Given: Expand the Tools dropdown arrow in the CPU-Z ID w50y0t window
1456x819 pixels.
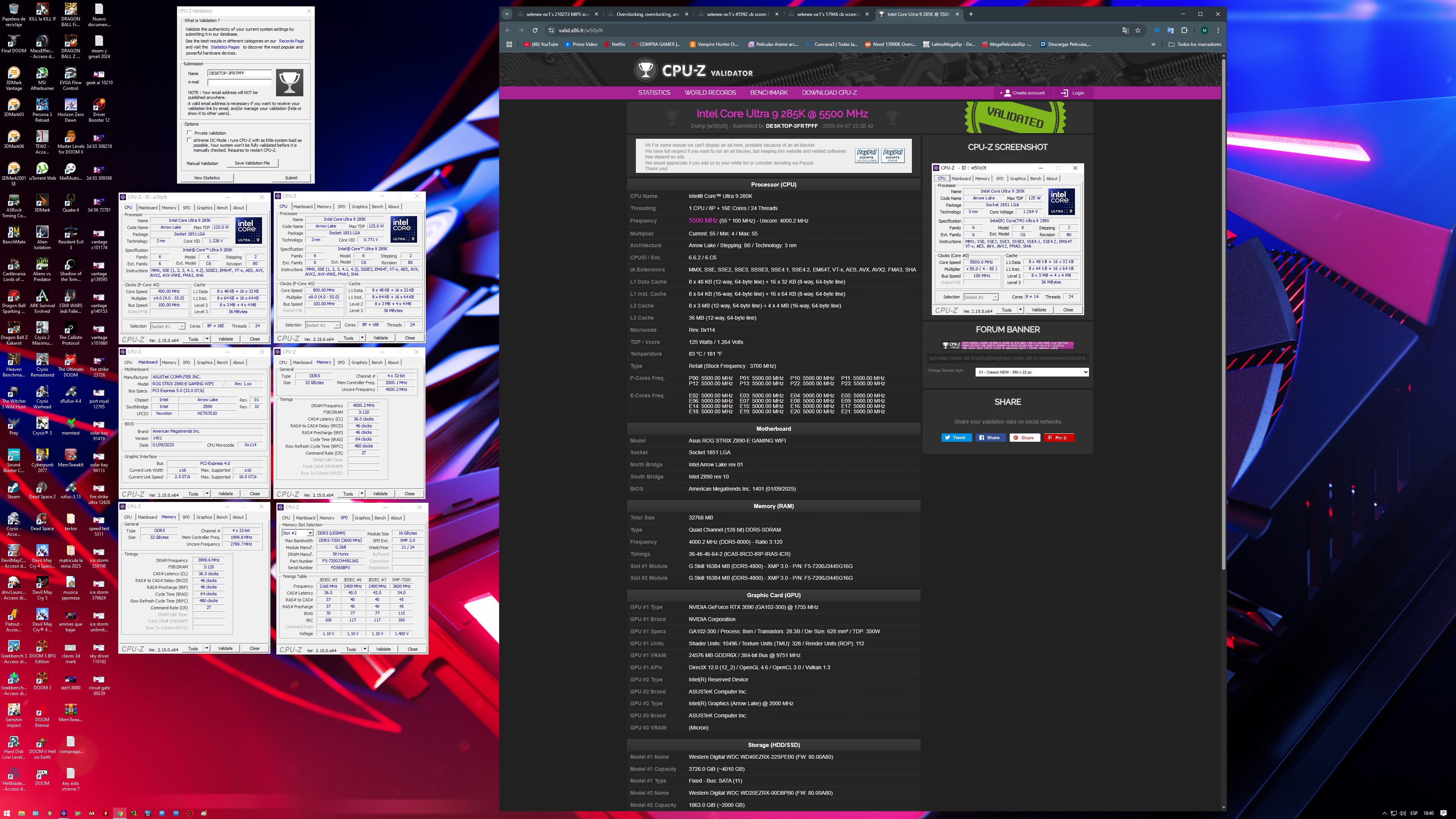Looking at the screenshot, I should pyautogui.click(x=207, y=339).
